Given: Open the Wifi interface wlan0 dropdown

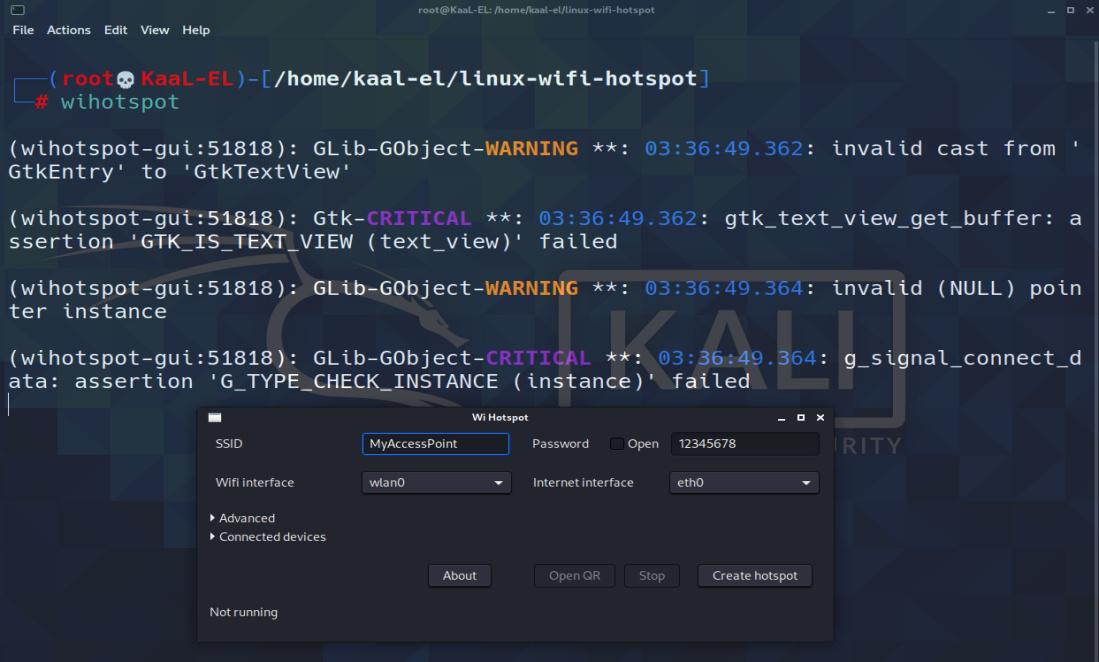Looking at the screenshot, I should point(436,483).
